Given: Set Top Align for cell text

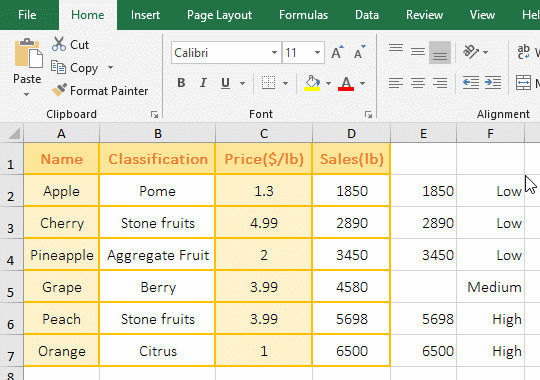Looking at the screenshot, I should tap(396, 48).
